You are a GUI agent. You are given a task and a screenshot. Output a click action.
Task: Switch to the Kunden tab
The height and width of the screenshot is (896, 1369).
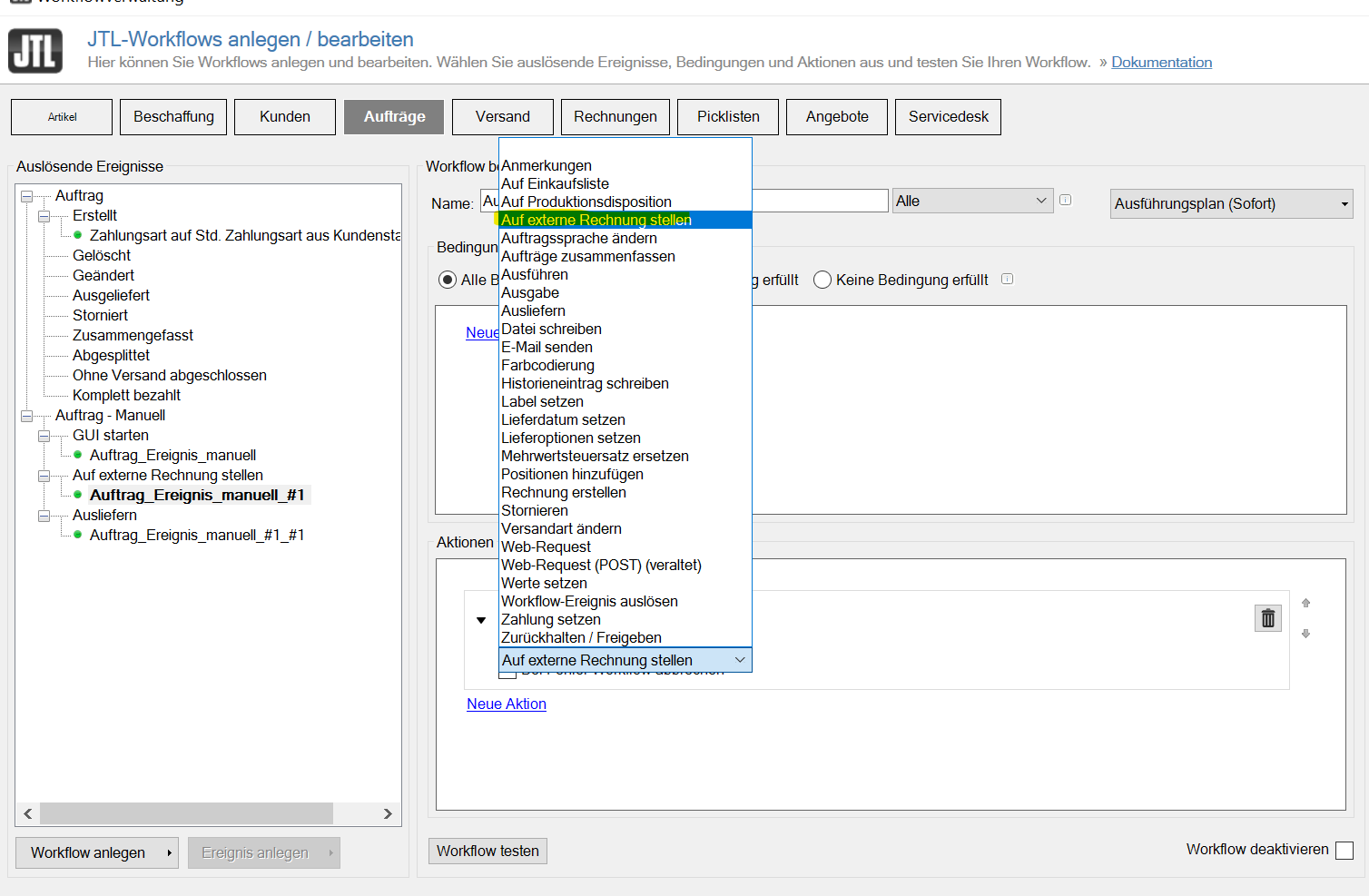(285, 117)
